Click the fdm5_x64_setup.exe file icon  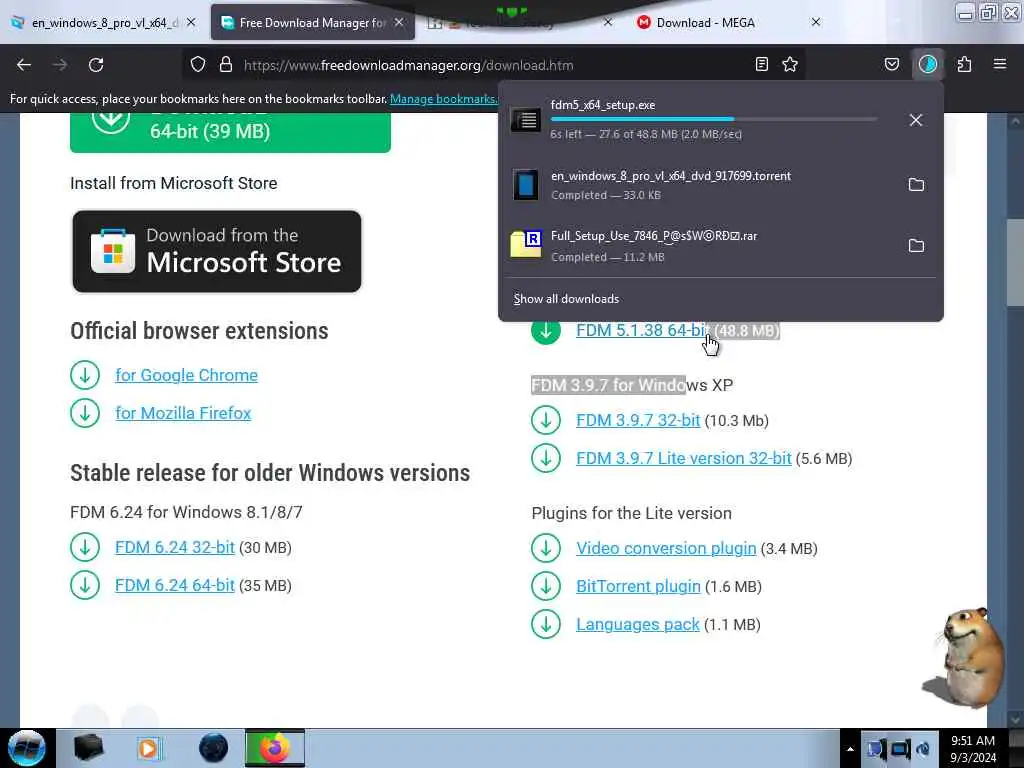[x=526, y=120]
